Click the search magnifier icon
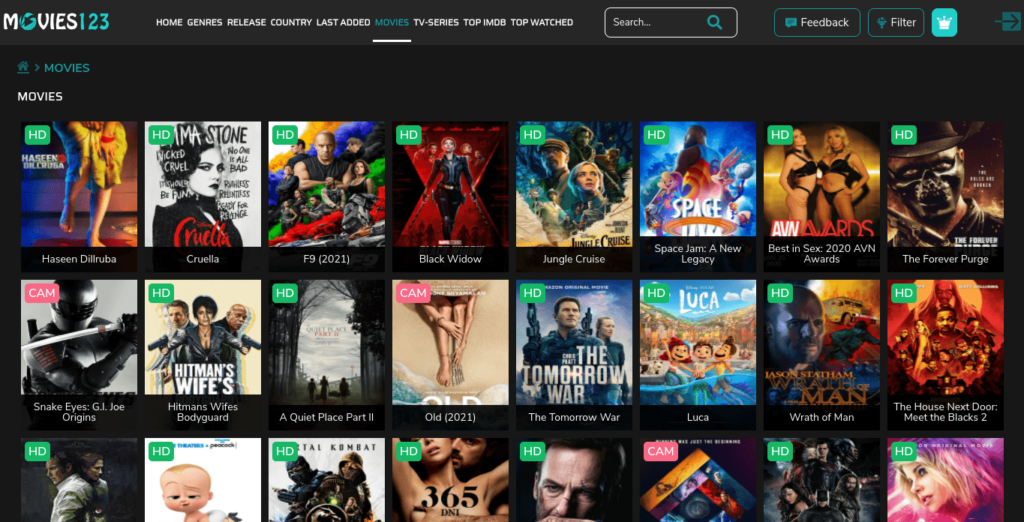1024x522 pixels. [x=714, y=22]
